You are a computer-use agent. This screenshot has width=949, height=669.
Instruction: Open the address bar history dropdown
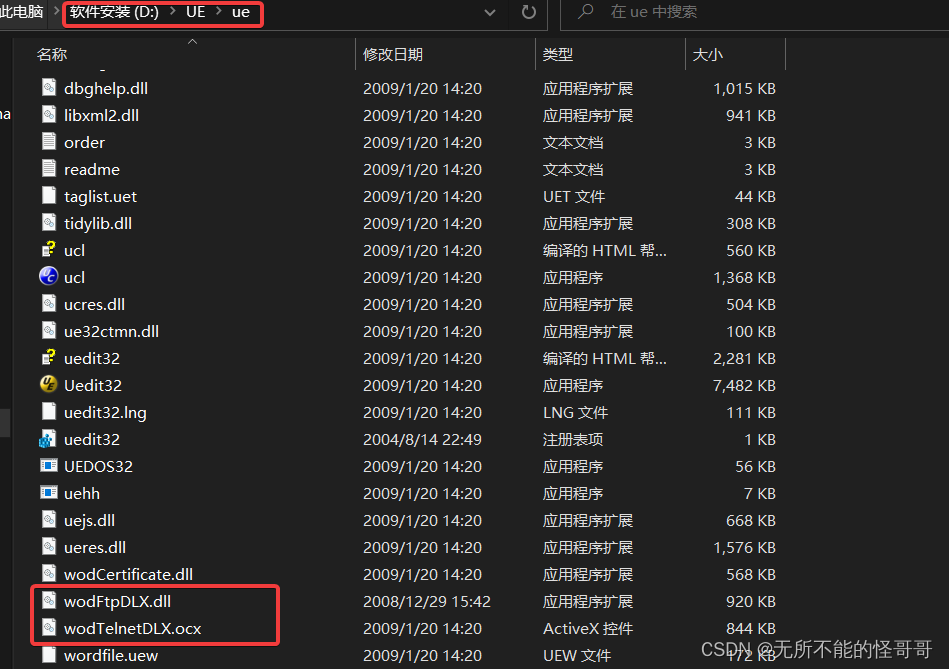point(490,12)
